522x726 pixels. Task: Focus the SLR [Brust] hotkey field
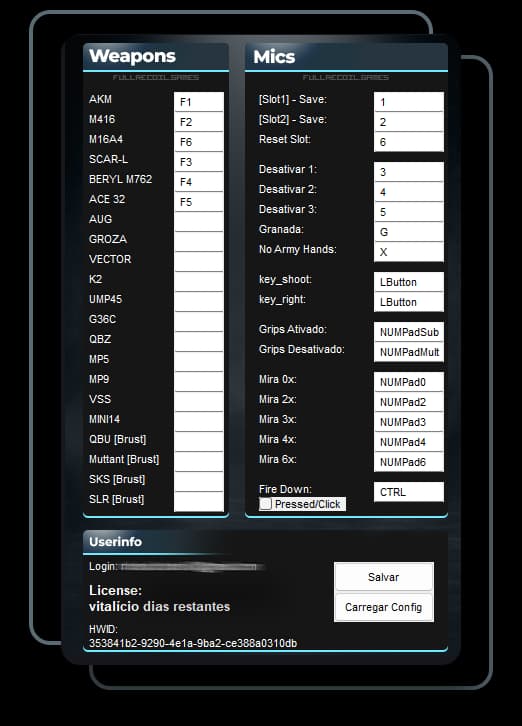click(199, 501)
